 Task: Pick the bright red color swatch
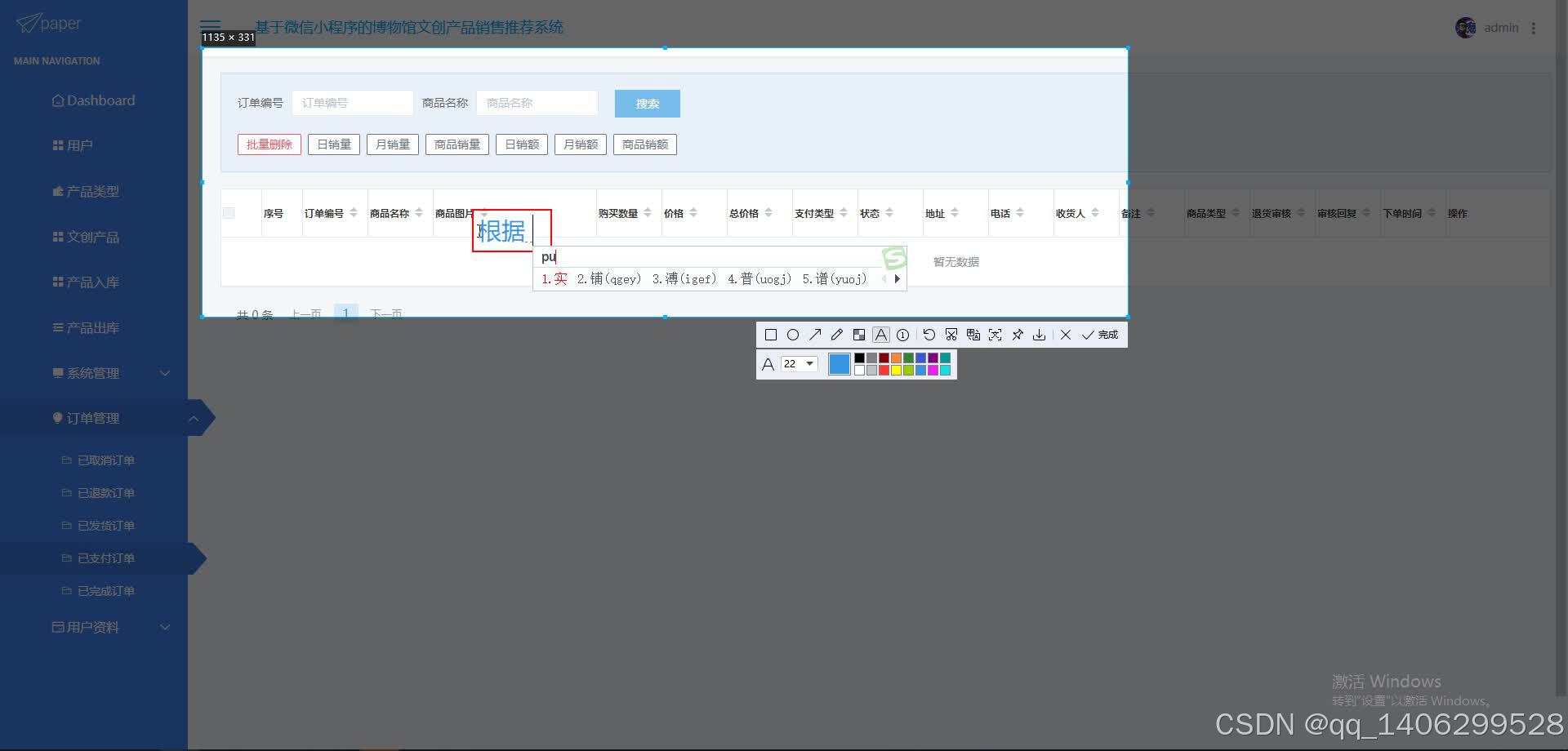click(x=884, y=371)
